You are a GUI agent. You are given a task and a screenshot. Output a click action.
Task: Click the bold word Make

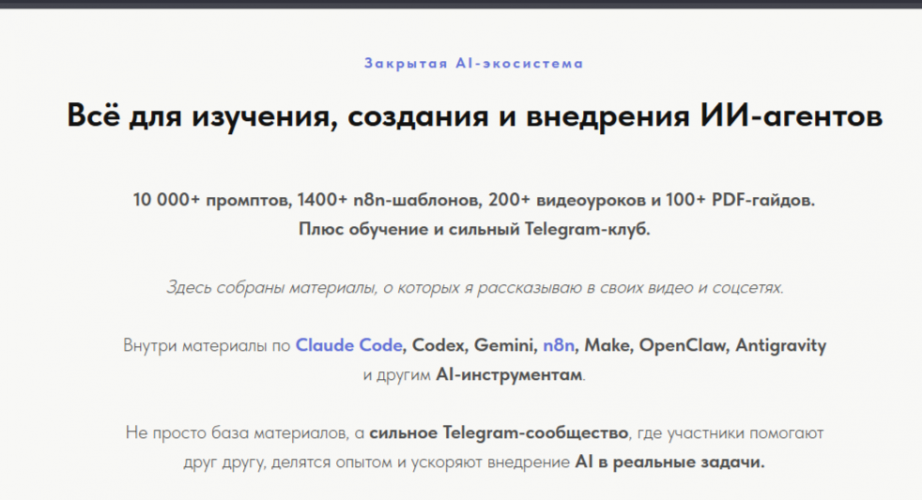(608, 346)
